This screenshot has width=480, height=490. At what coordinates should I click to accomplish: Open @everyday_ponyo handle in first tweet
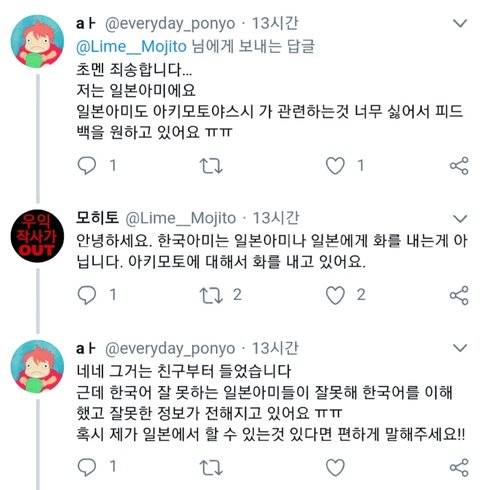pos(170,24)
